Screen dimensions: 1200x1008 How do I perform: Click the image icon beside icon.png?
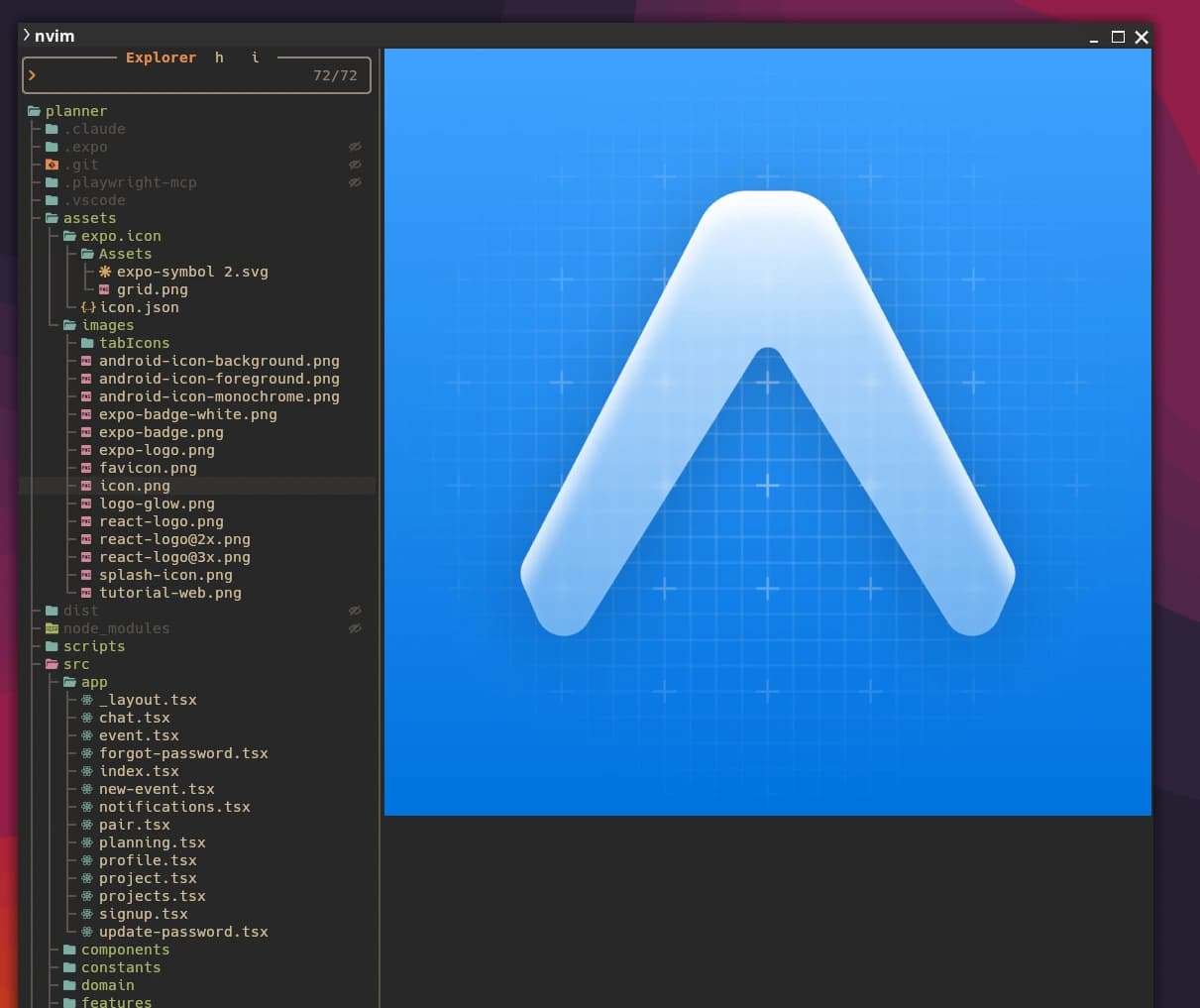click(87, 486)
